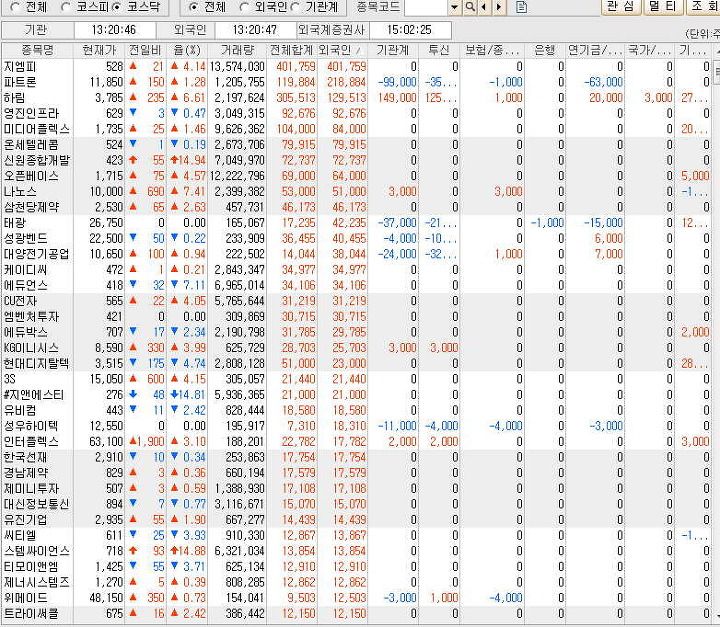Sort by the 연기금/... column header
The width and height of the screenshot is (720, 627).
596,50
